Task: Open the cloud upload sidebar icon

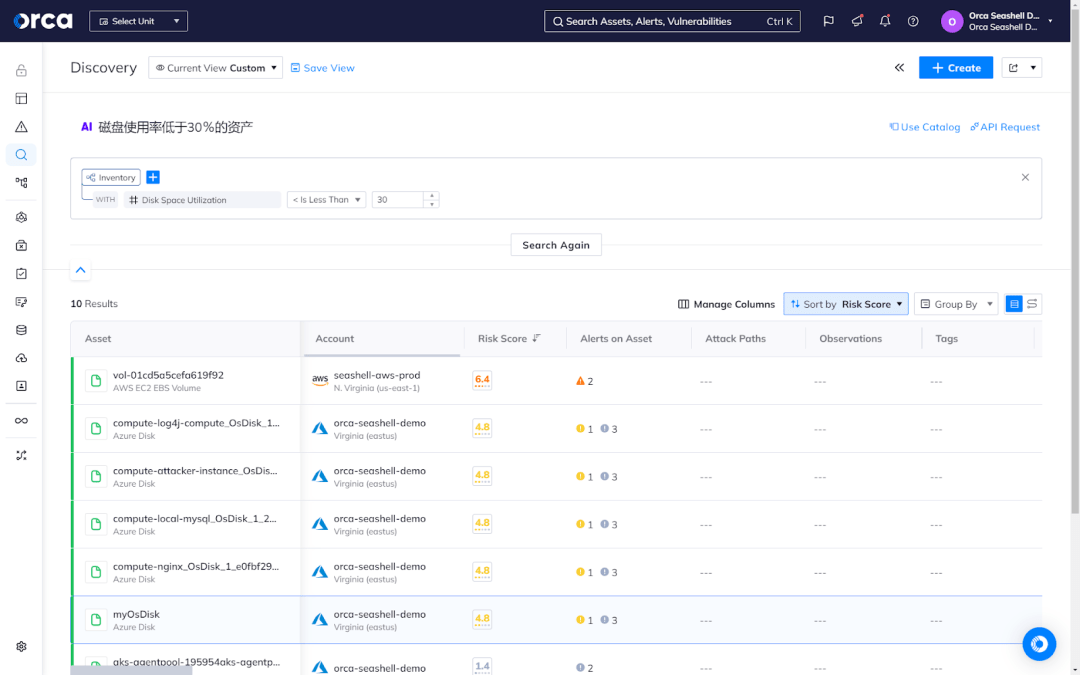Action: (x=21, y=358)
